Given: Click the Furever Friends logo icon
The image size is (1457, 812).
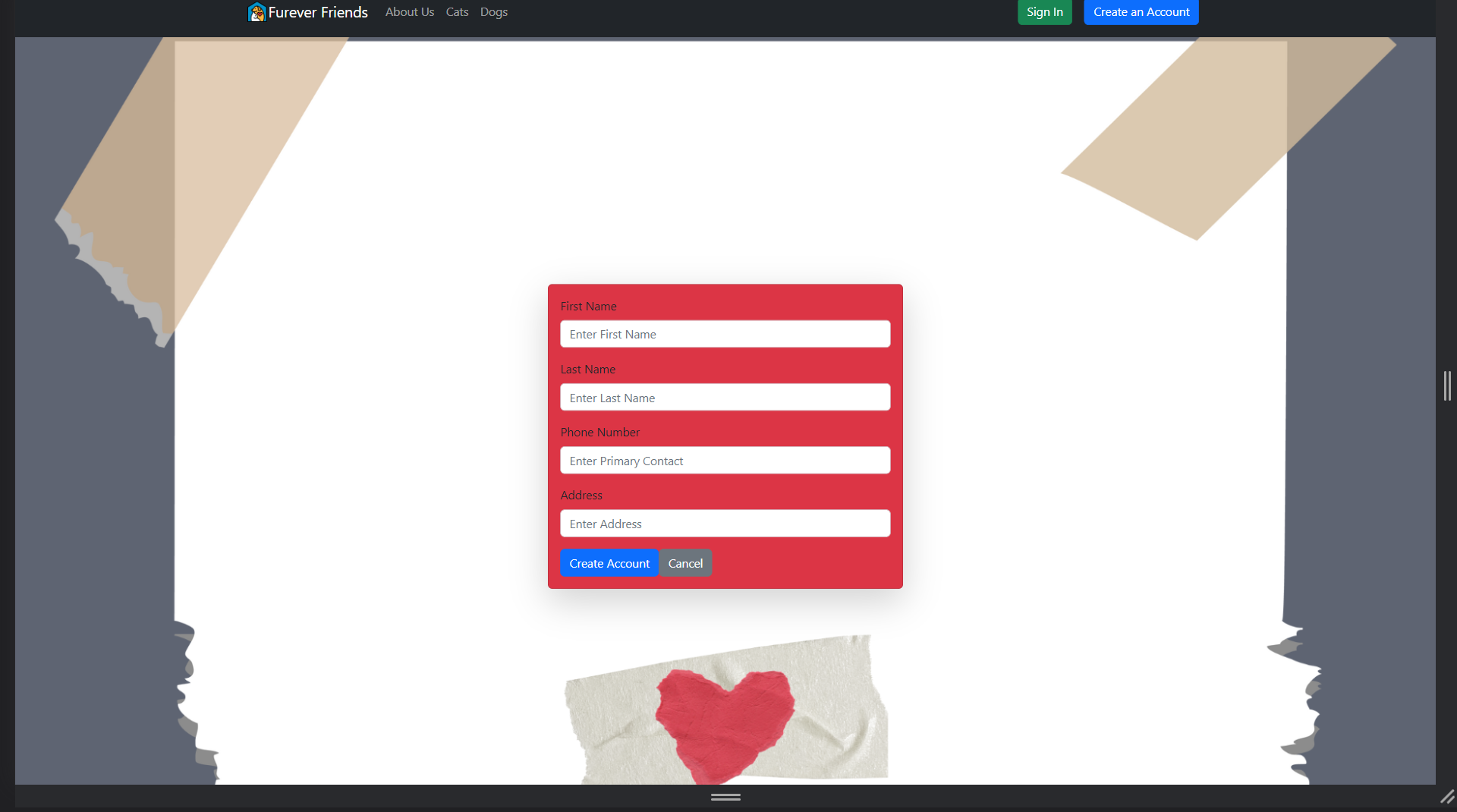Looking at the screenshot, I should coord(256,12).
